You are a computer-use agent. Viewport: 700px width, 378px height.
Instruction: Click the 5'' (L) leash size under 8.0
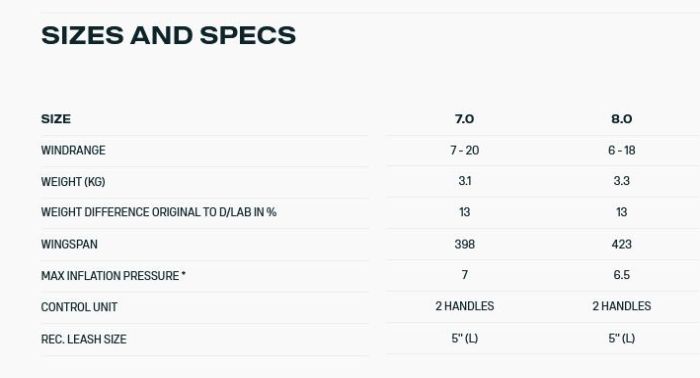click(621, 338)
